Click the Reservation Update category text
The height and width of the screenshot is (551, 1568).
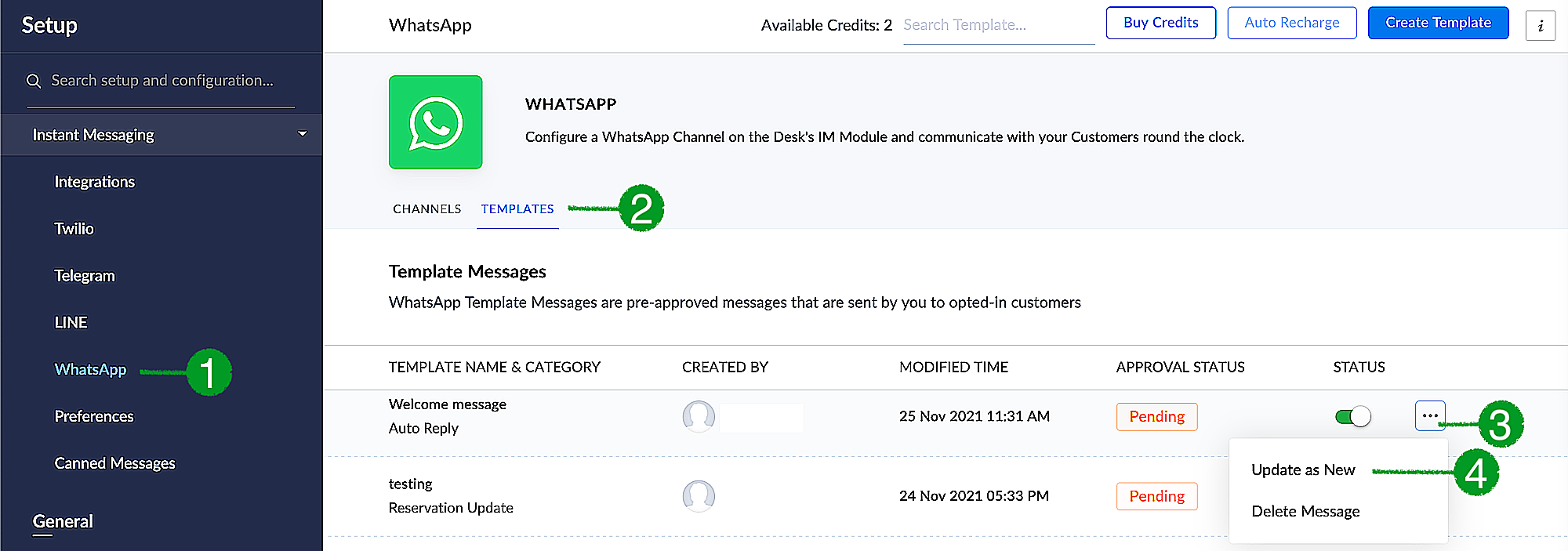451,508
